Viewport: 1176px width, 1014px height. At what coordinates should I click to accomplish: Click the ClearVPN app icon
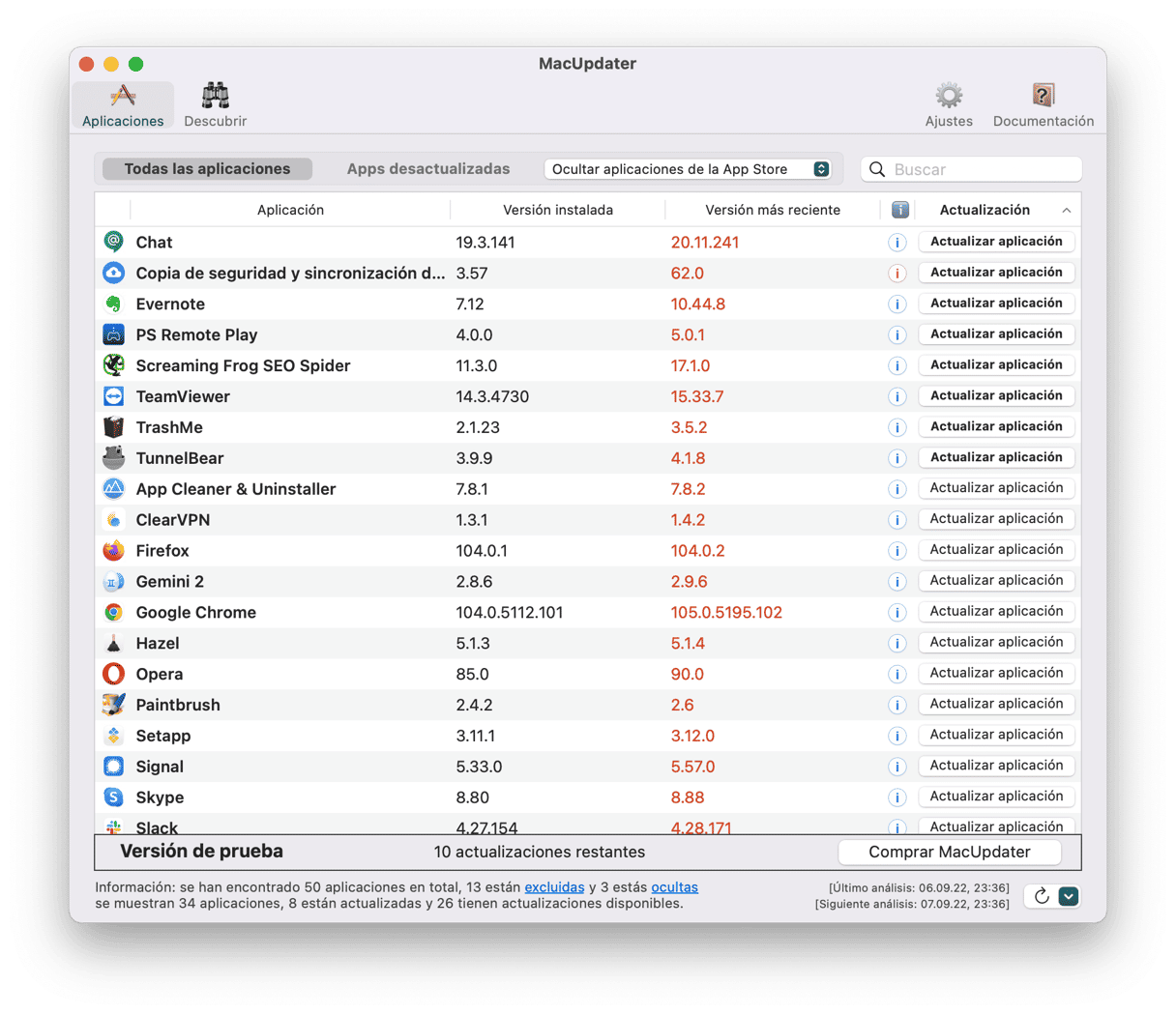point(114,520)
